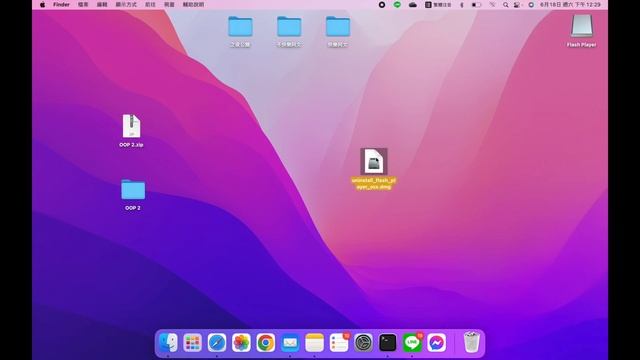Launch Google Chrome from the Dock

(x=266, y=342)
